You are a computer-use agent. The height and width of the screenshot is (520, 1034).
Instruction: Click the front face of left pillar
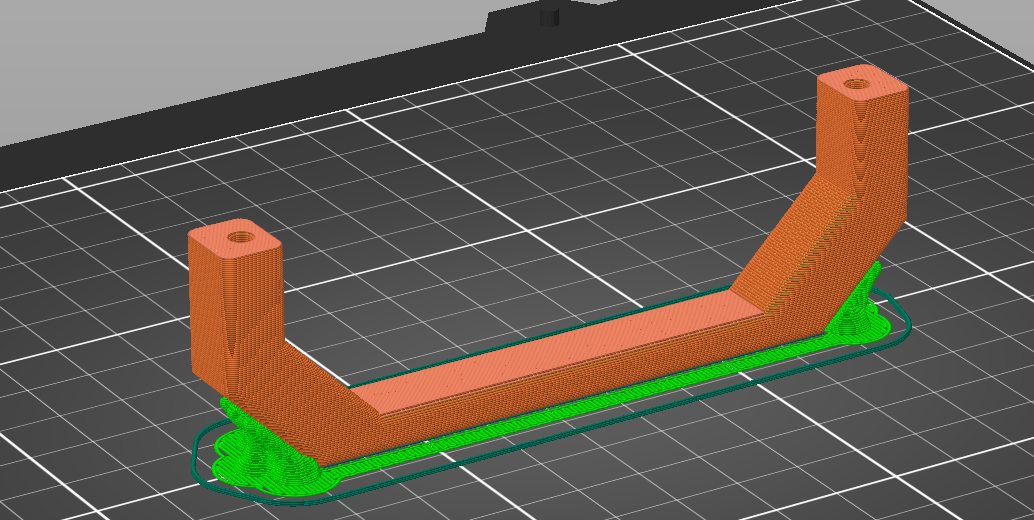250,320
